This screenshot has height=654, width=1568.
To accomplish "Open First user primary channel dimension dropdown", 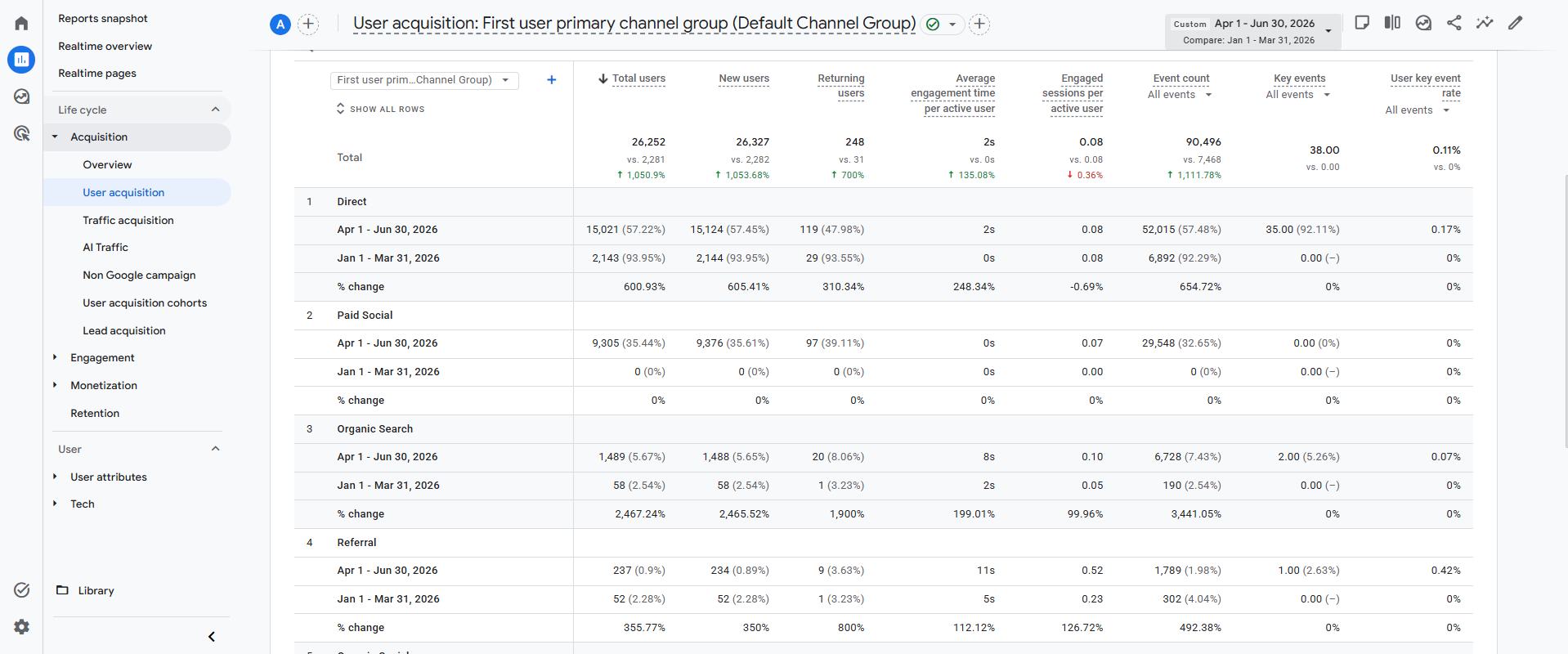I will coord(424,79).
